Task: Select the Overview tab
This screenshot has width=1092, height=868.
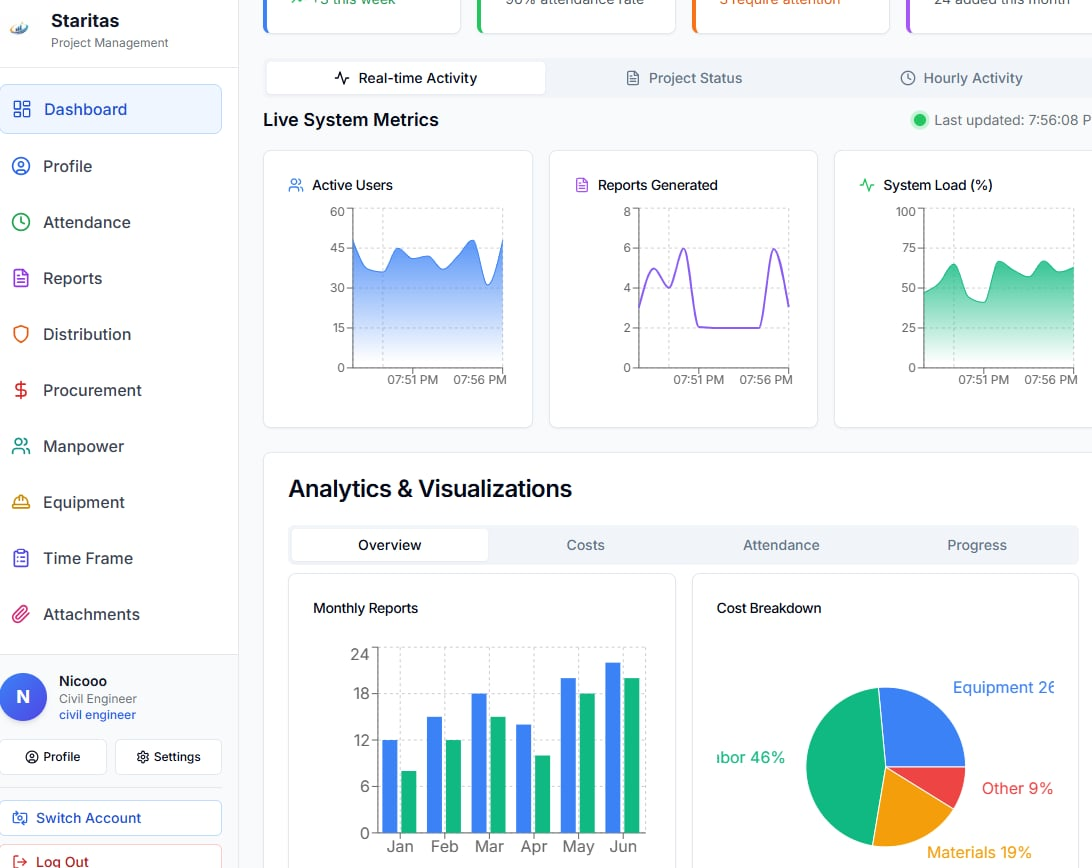Action: click(x=389, y=545)
